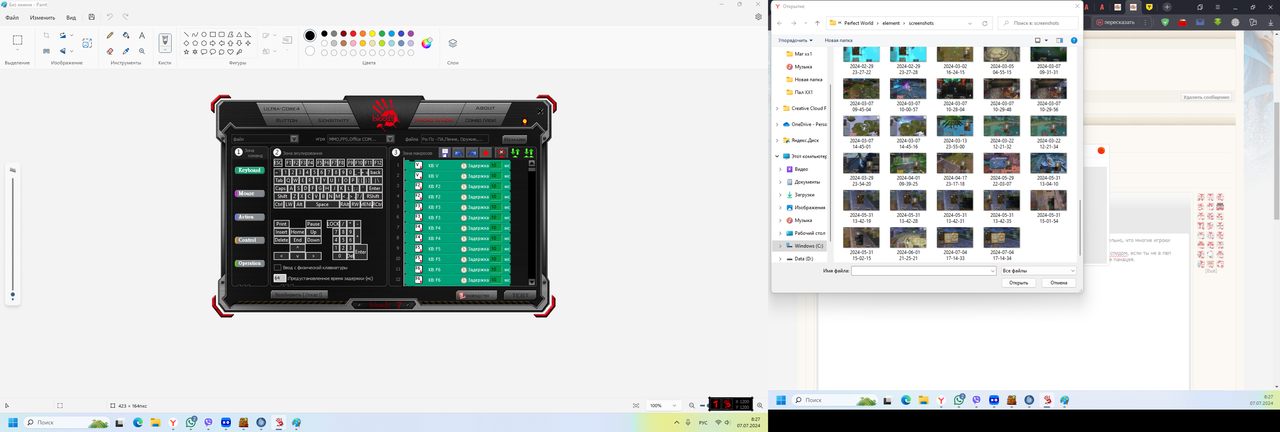
Task: Toggle the physical keyboard input checkbox
Action: coord(277,267)
